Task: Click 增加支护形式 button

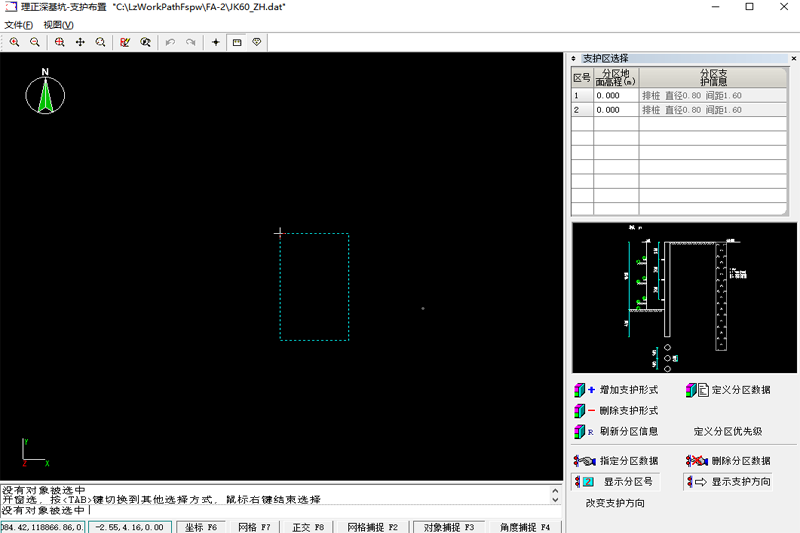Action: click(x=616, y=390)
